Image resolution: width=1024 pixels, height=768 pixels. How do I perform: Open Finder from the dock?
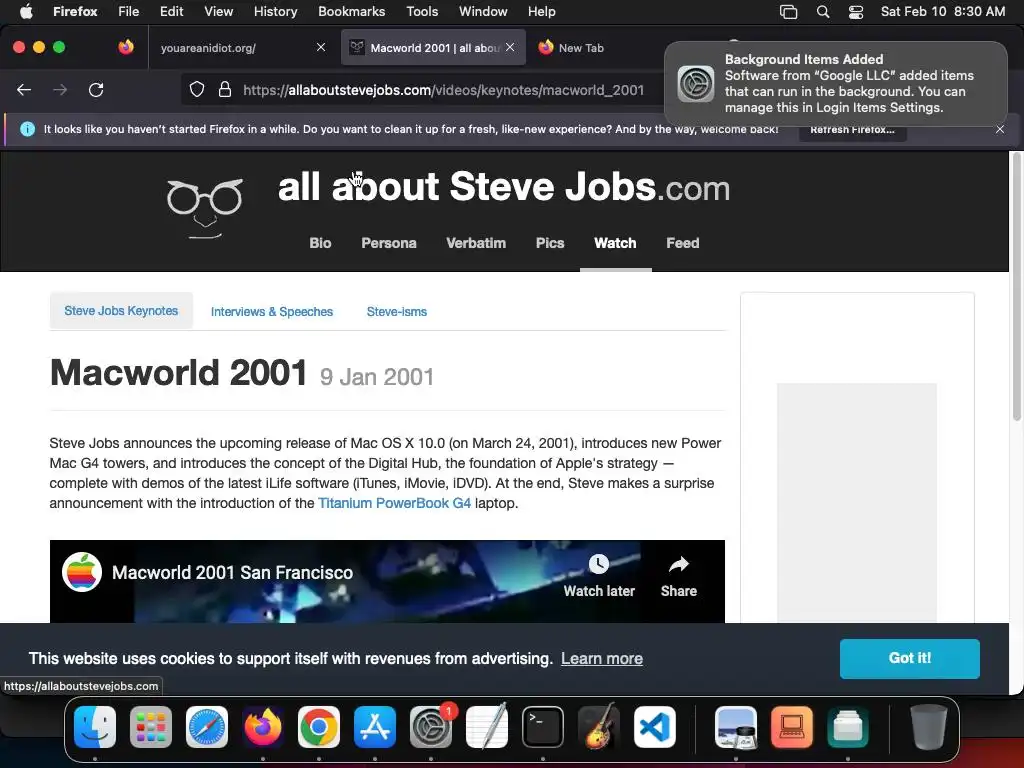[x=95, y=727]
